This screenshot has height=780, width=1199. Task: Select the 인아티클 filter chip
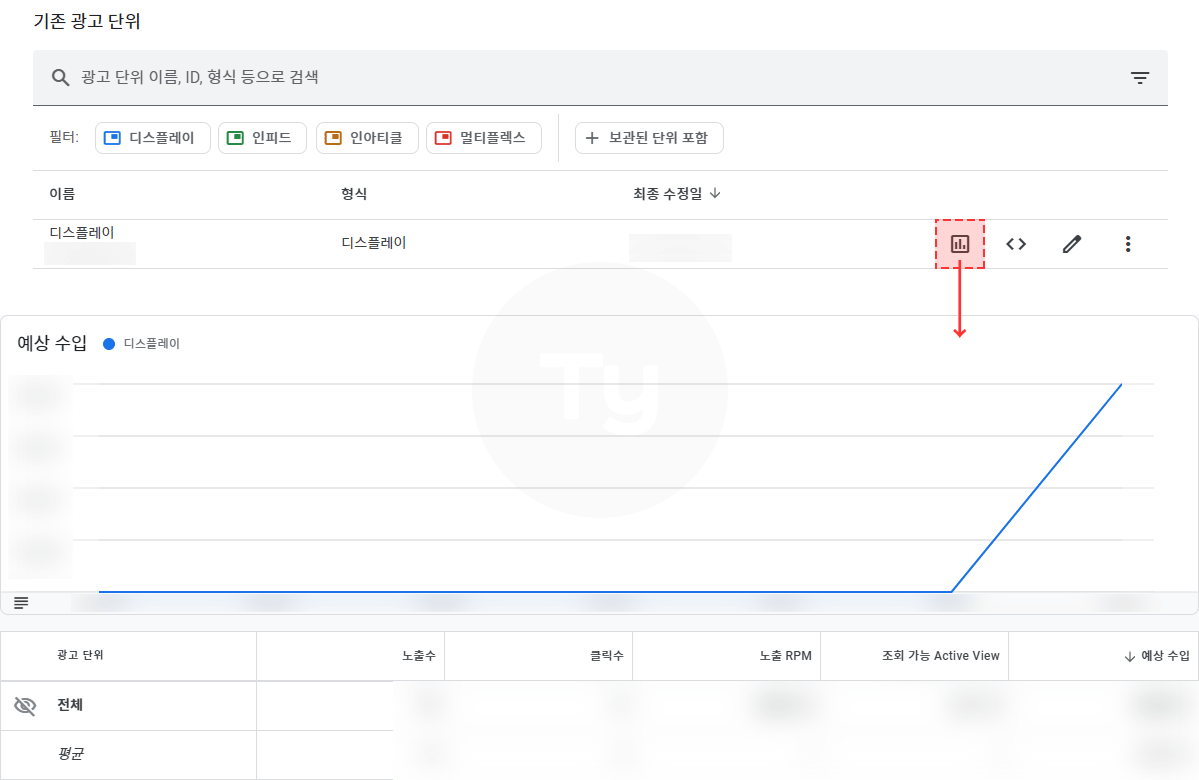pos(367,138)
